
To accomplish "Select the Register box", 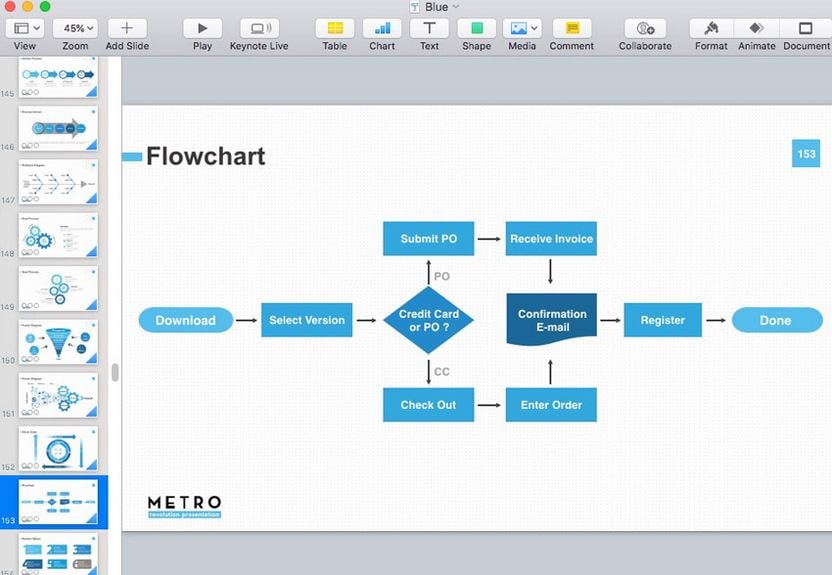I will [x=663, y=320].
